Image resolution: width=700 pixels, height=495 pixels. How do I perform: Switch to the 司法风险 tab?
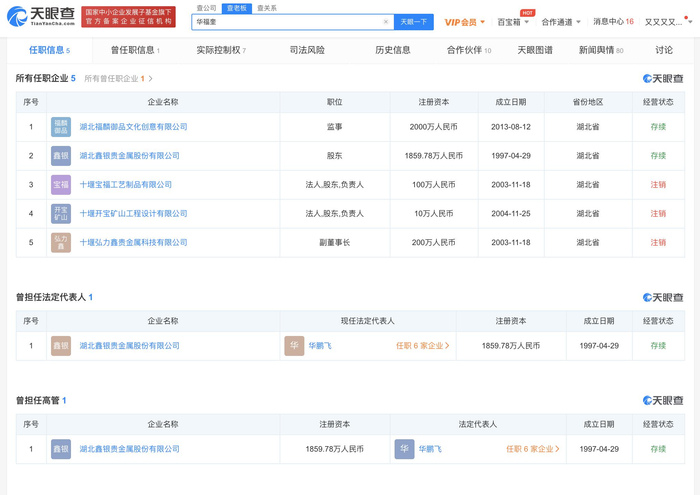click(x=307, y=50)
